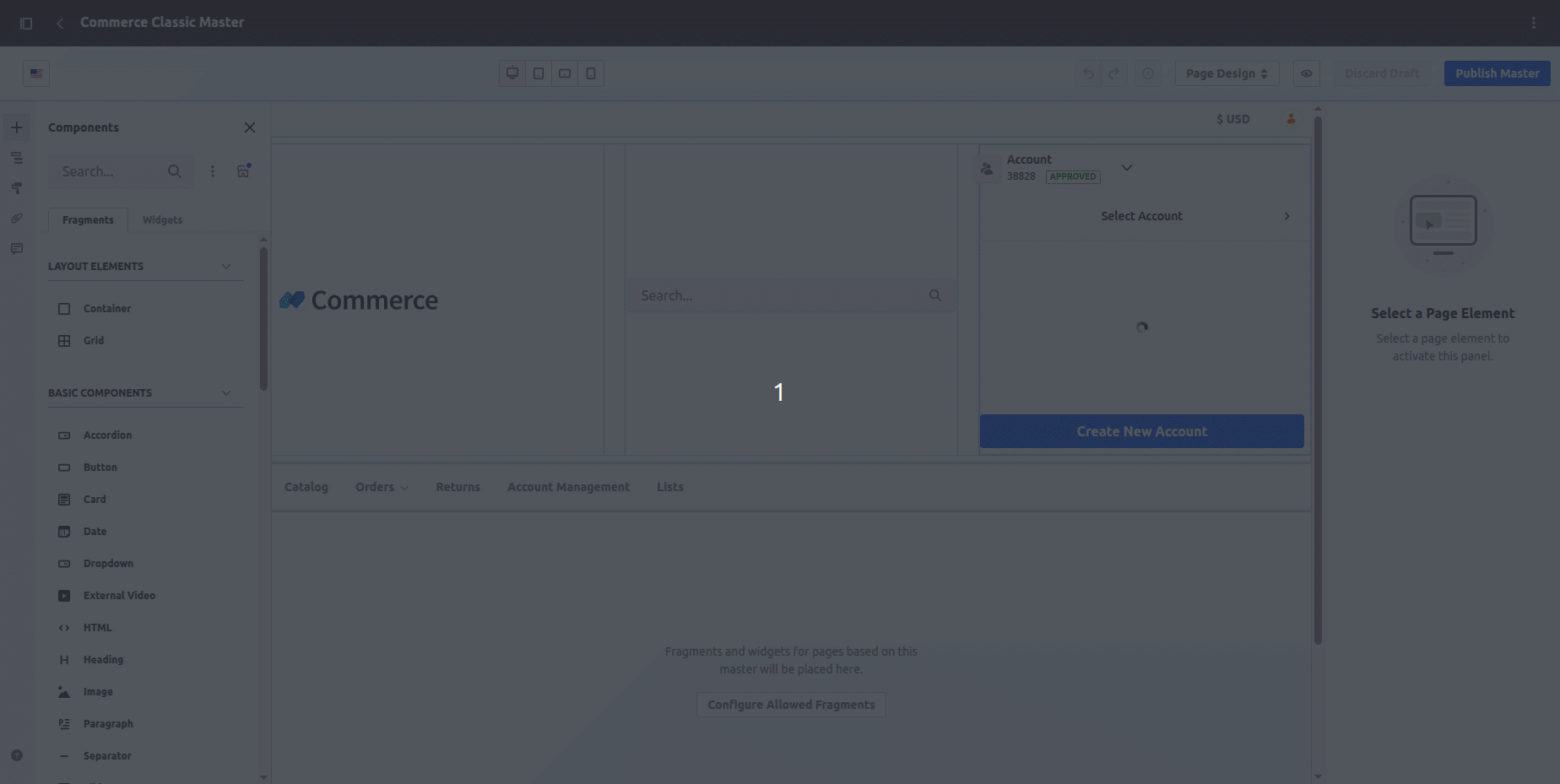This screenshot has height=784, width=1560.
Task: Open the Browser tree sidebar icon
Action: [17, 158]
